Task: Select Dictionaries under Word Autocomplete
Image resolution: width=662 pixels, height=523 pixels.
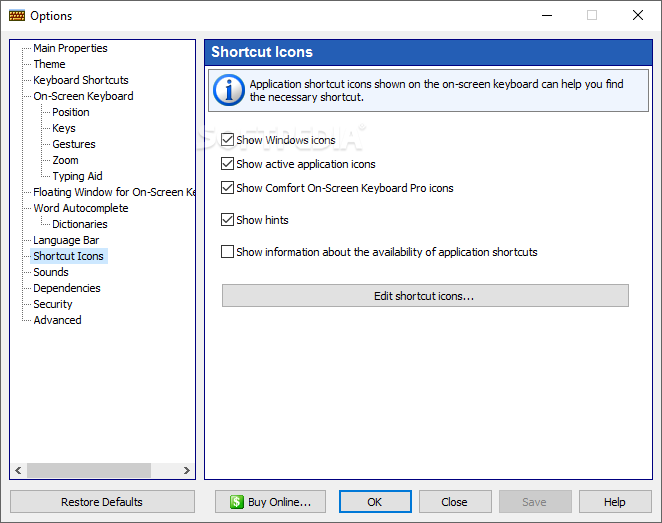Action: coord(80,224)
